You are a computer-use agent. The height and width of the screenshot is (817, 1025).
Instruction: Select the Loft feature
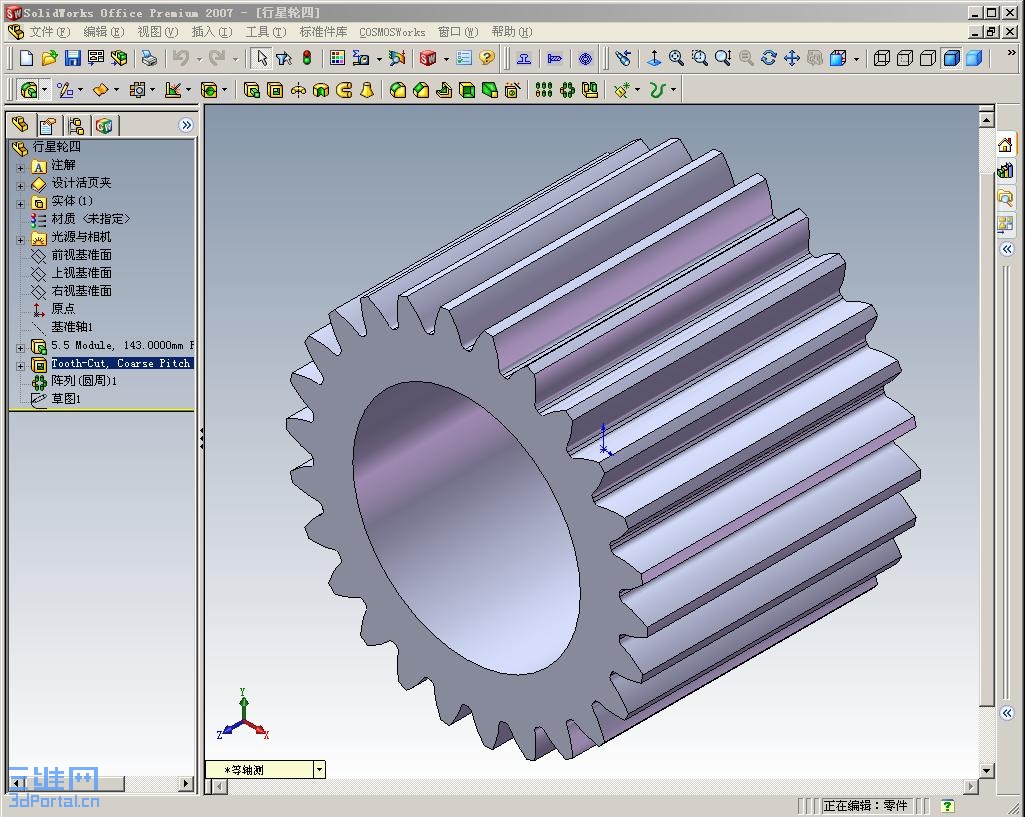pyautogui.click(x=367, y=90)
